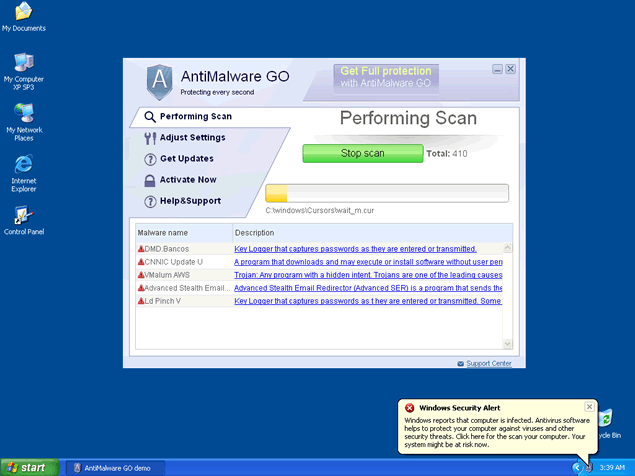635x476 pixels.
Task: Click the security alert tray icon
Action: pyautogui.click(x=589, y=467)
